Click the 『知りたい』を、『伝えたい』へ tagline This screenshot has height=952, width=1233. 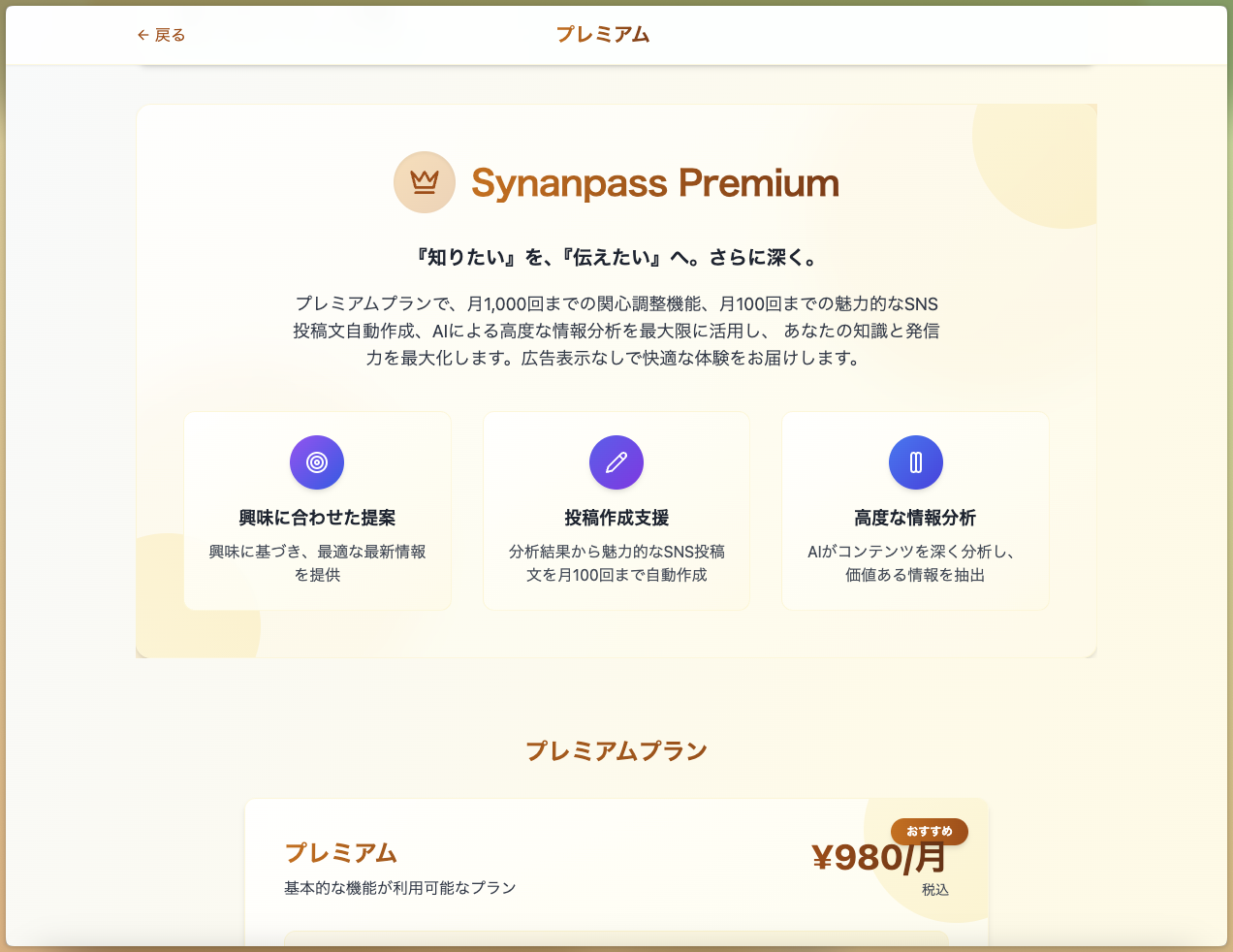(x=616, y=258)
